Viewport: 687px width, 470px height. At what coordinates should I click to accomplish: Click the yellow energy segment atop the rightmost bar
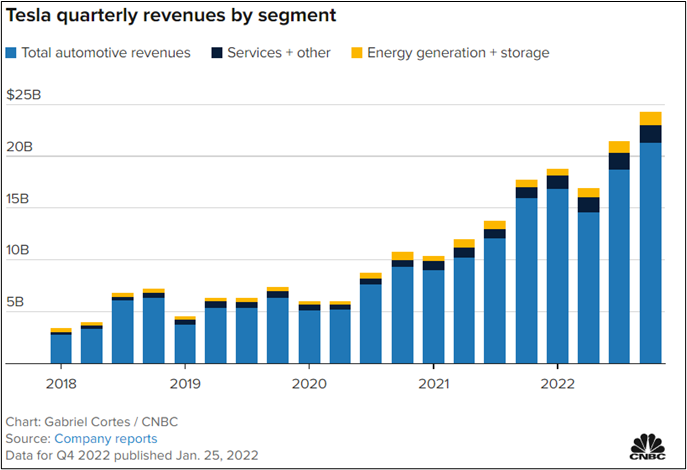pyautogui.click(x=650, y=118)
